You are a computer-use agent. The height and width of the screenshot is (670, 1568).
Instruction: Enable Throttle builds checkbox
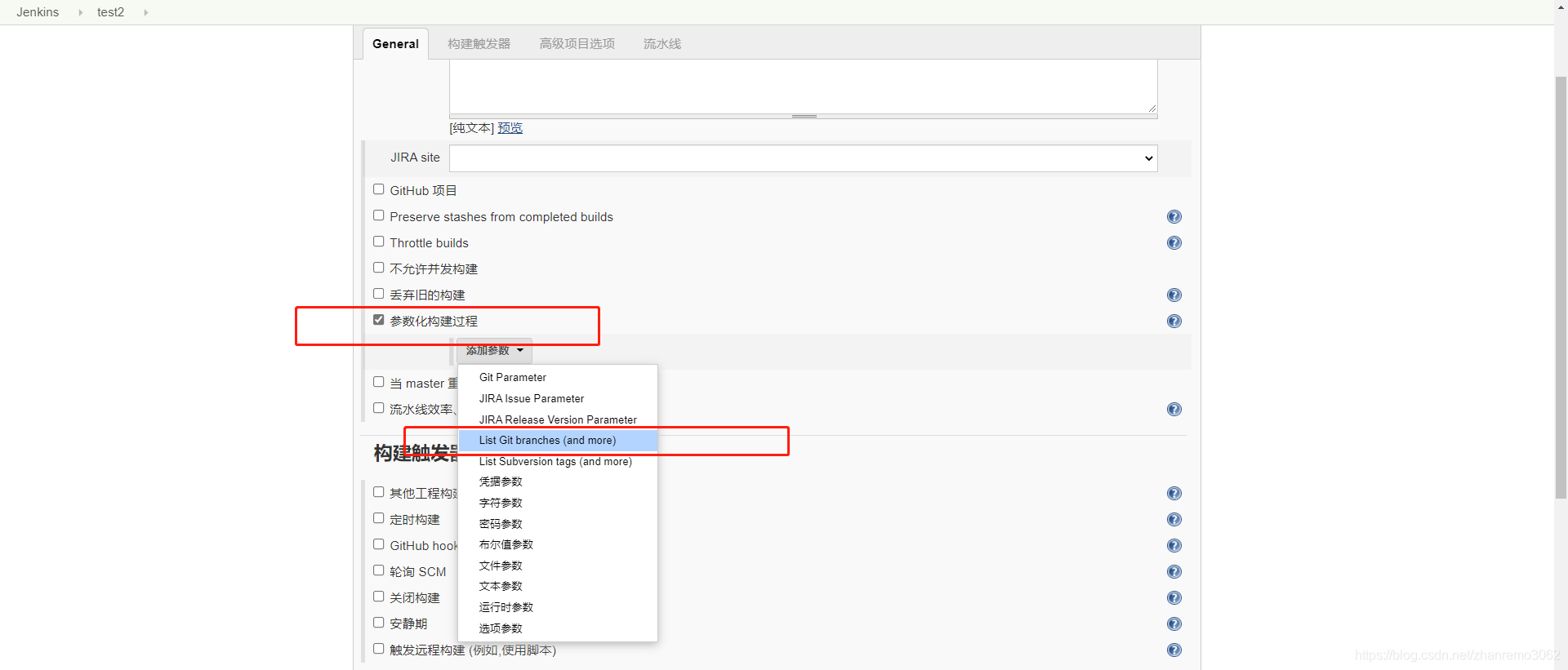(x=378, y=242)
